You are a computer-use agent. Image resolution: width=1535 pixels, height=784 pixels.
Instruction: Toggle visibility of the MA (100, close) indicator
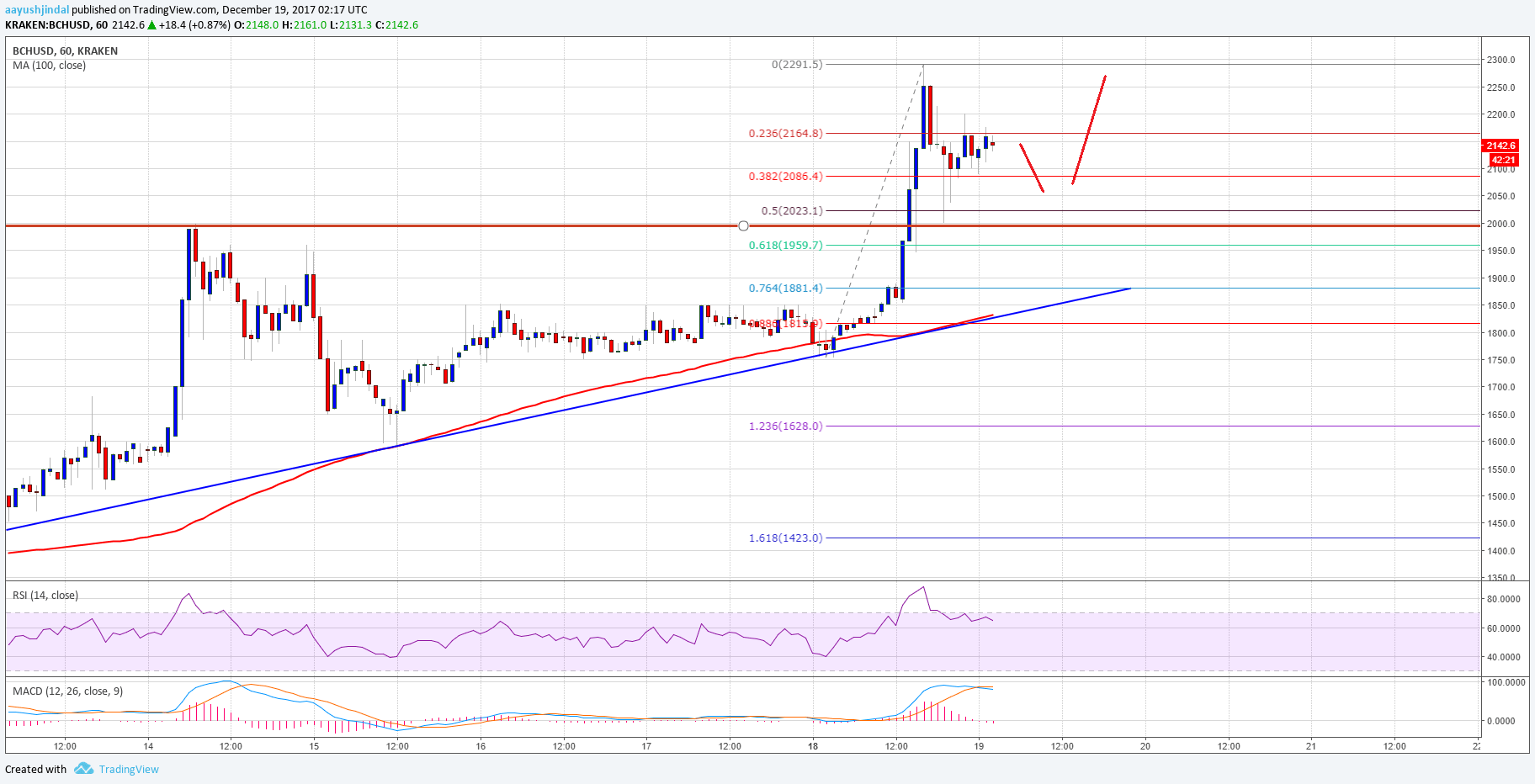pos(48,66)
